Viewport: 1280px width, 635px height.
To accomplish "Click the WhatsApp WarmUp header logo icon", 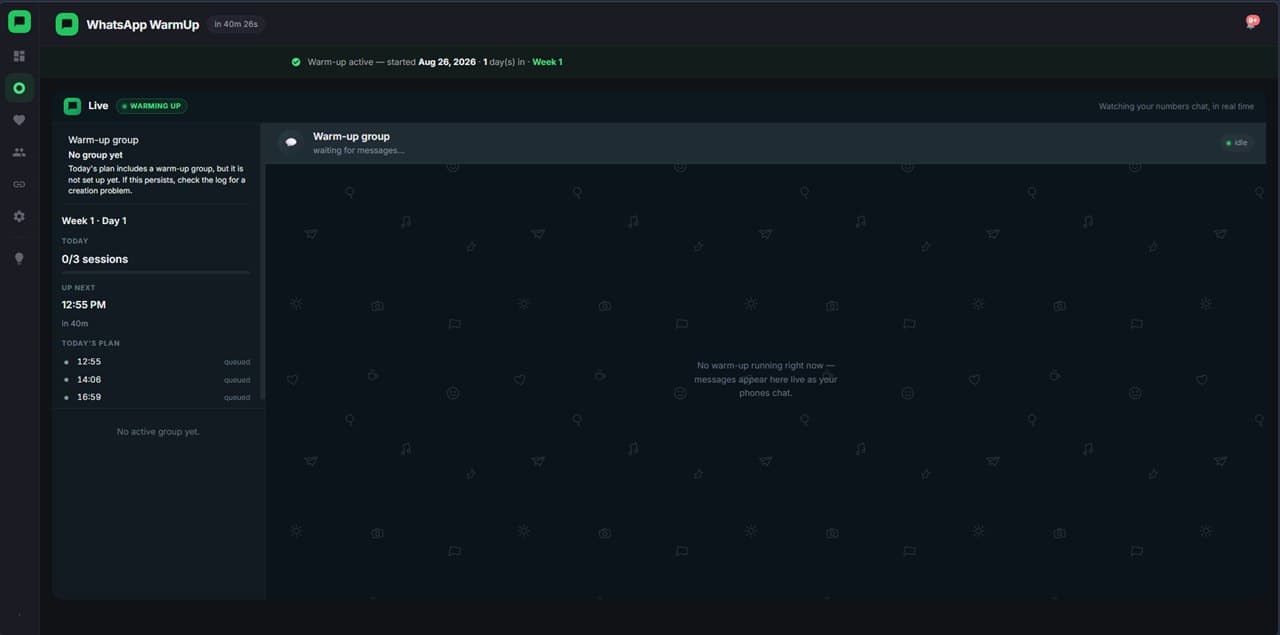I will click(x=67, y=24).
